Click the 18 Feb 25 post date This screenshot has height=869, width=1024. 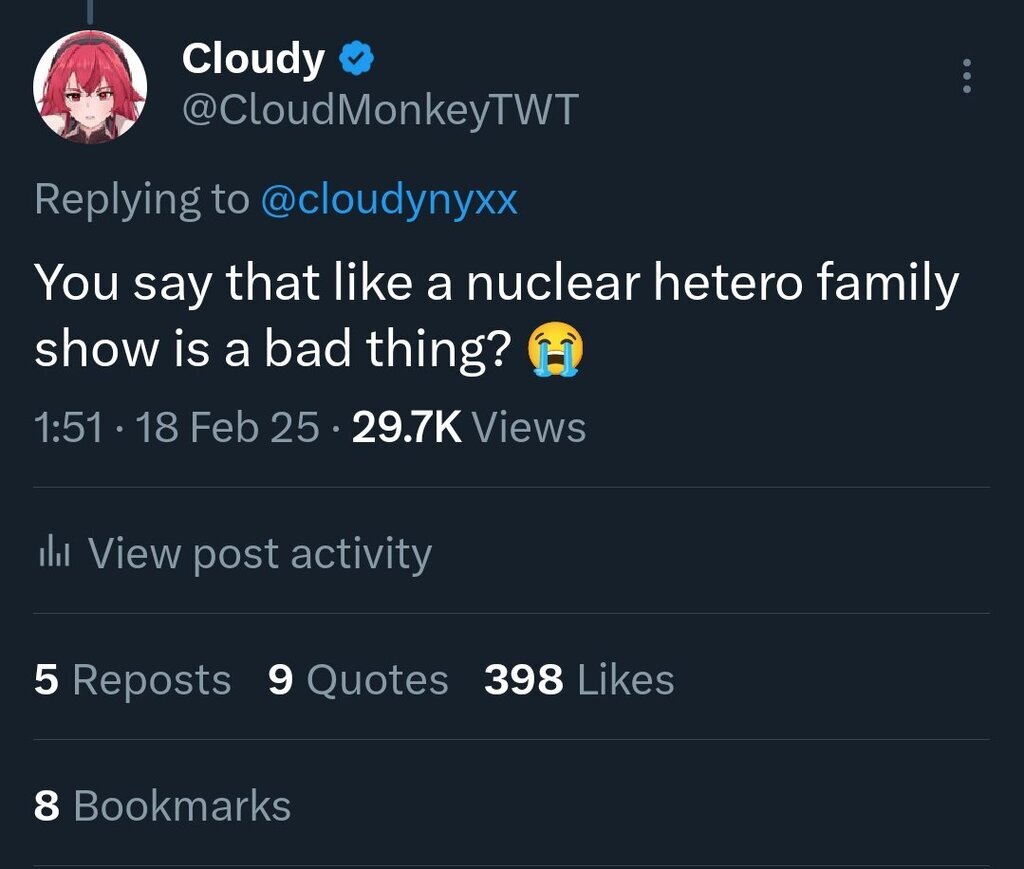pos(226,427)
